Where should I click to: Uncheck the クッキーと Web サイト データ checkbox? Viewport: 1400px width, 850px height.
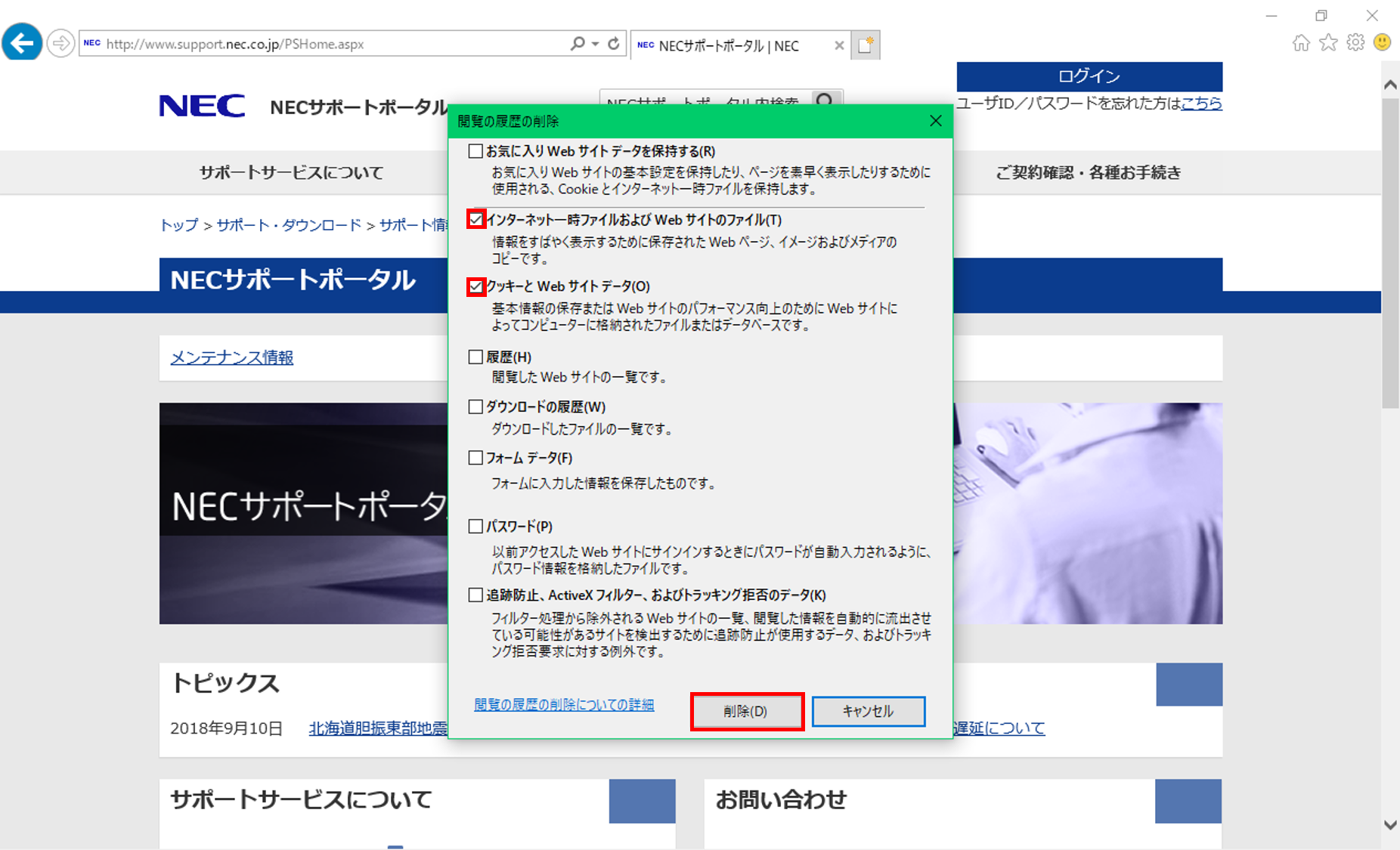click(475, 286)
